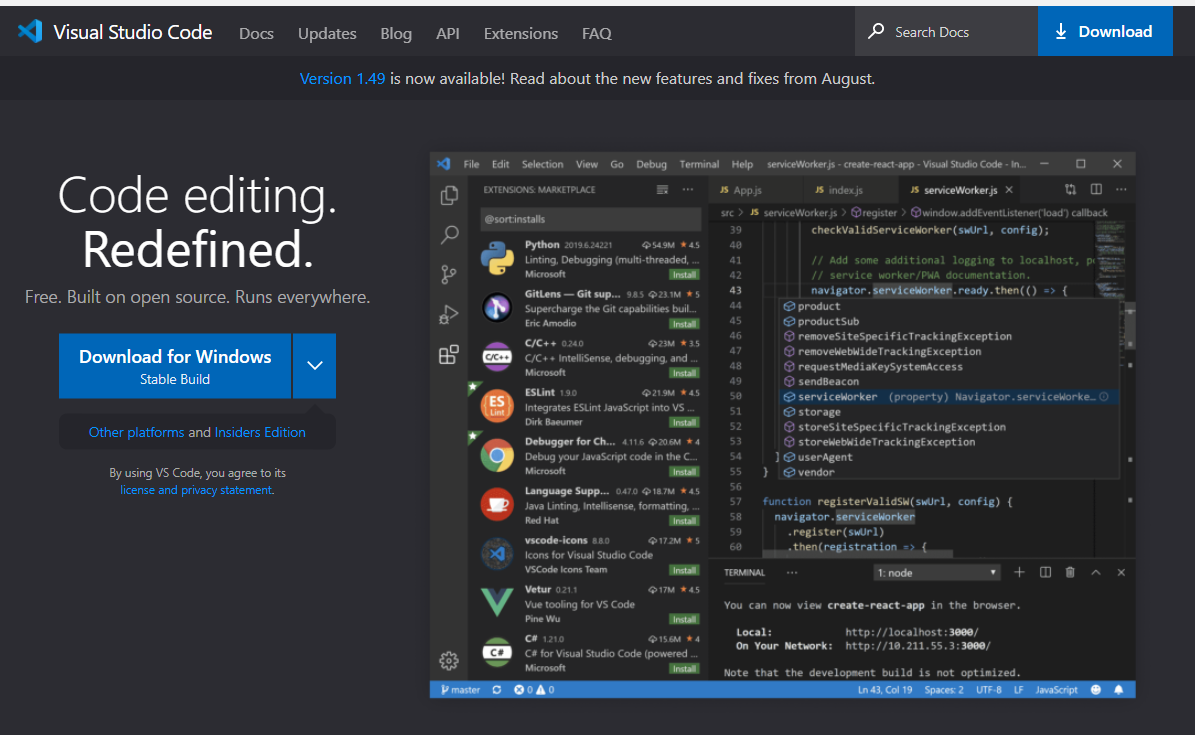This screenshot has height=735, width=1195.
Task: Click the autocomplete list scrollbar
Action: click(1129, 328)
